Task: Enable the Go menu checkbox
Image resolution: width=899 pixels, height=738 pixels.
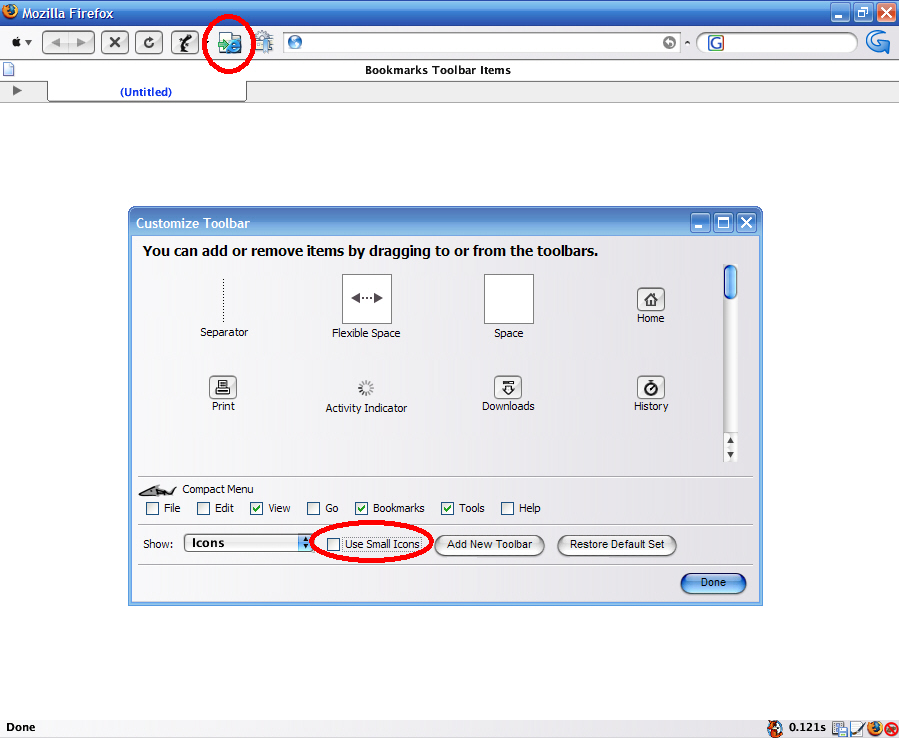Action: (x=313, y=509)
